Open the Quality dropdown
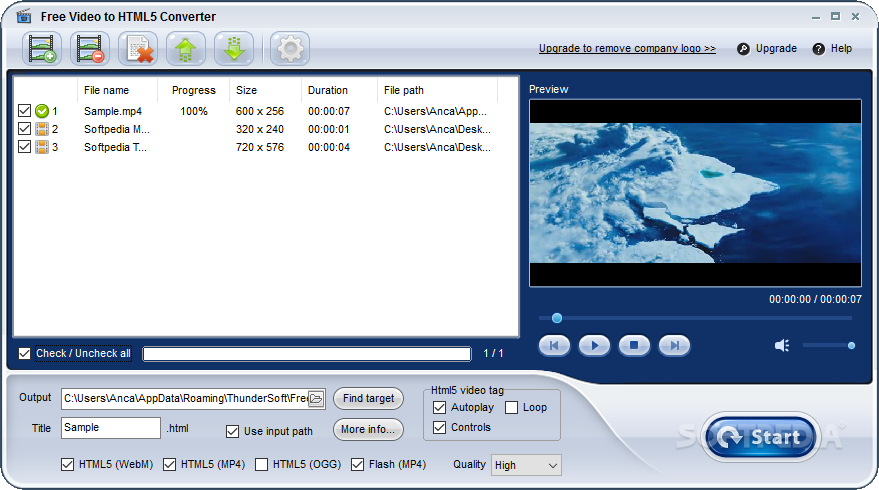 526,465
